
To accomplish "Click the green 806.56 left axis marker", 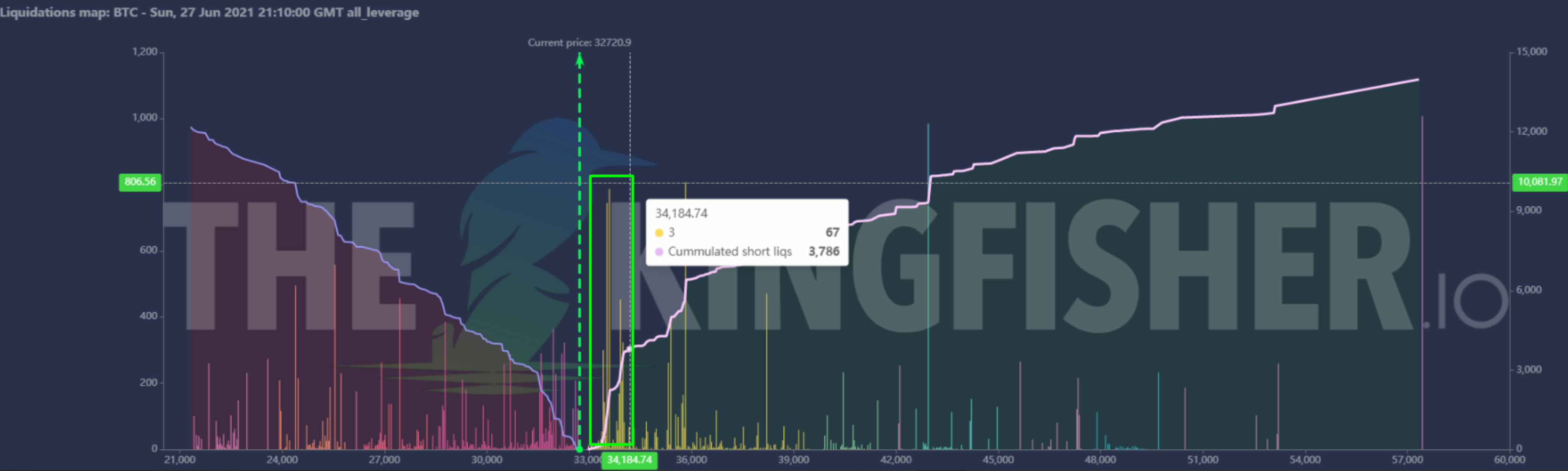I will pyautogui.click(x=140, y=182).
